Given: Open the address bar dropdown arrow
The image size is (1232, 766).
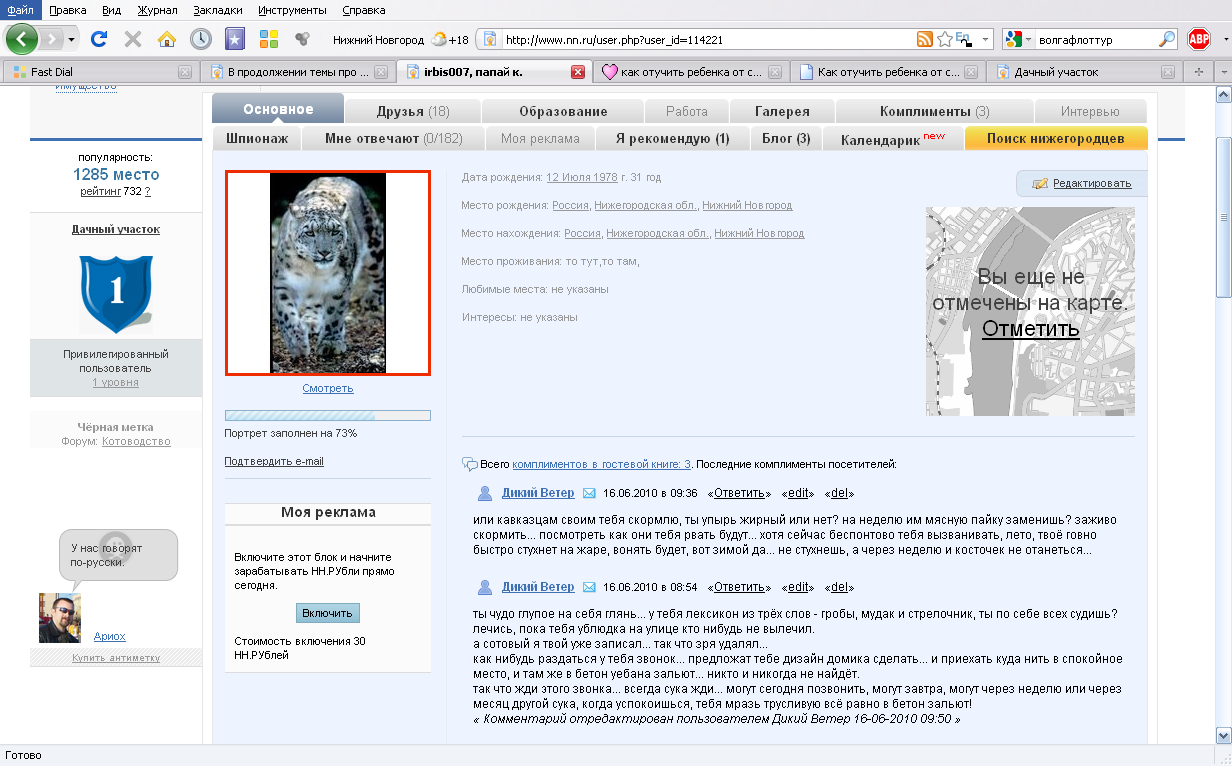Looking at the screenshot, I should pos(986,40).
